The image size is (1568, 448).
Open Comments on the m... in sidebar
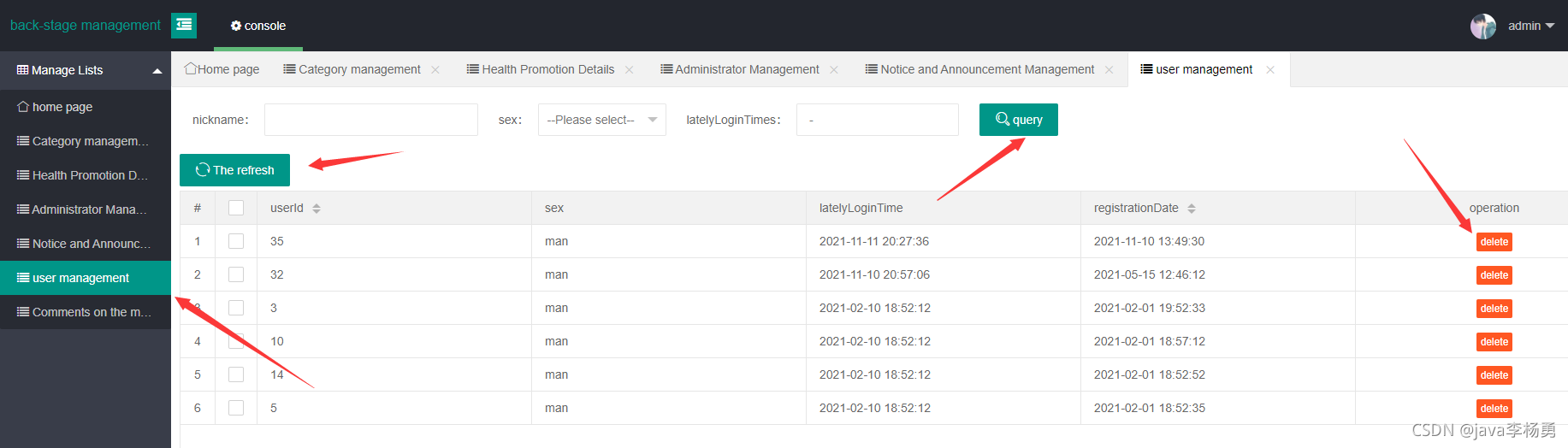pos(86,312)
